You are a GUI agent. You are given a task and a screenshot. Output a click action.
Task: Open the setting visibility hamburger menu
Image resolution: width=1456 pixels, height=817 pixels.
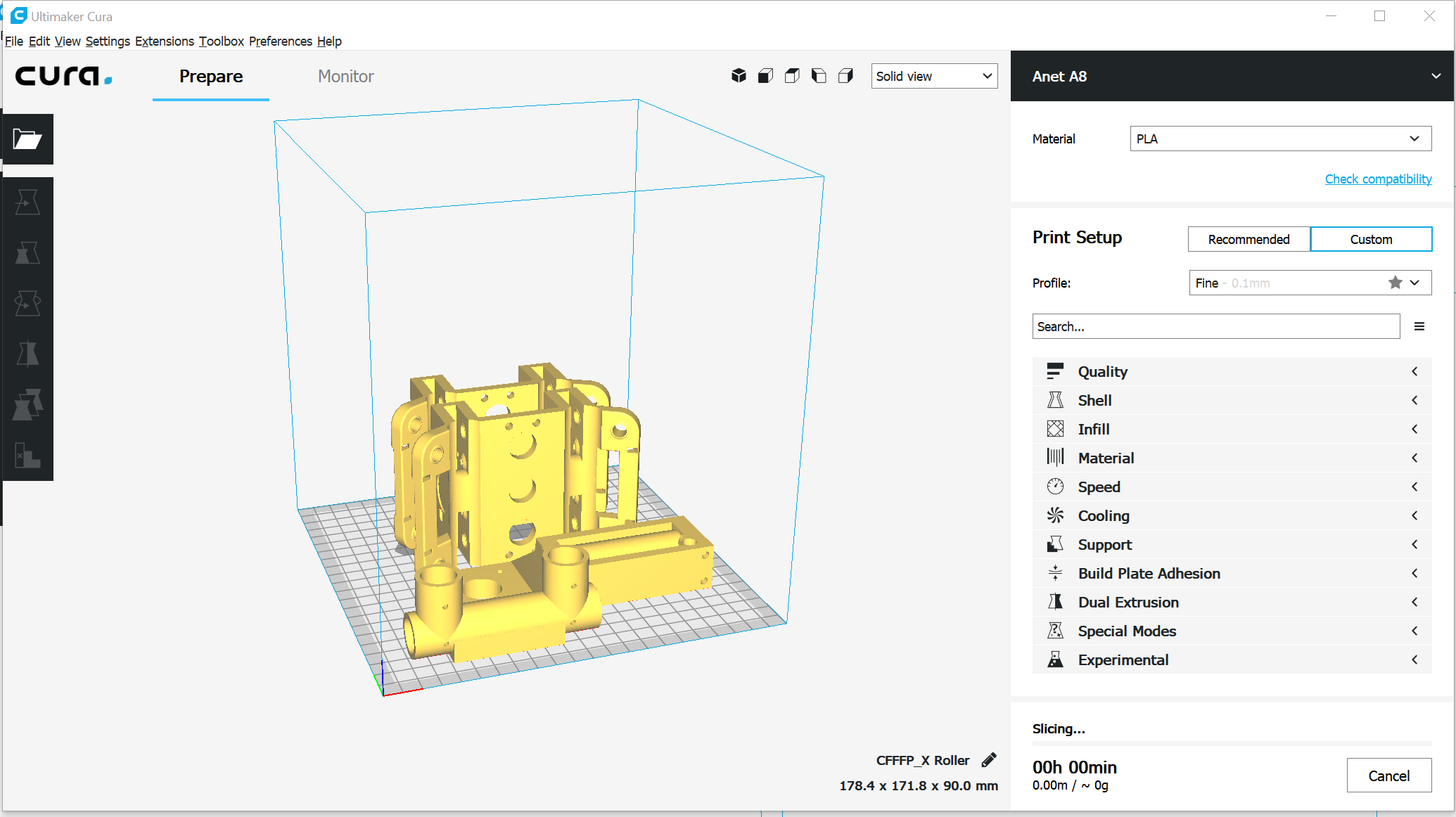point(1419,326)
